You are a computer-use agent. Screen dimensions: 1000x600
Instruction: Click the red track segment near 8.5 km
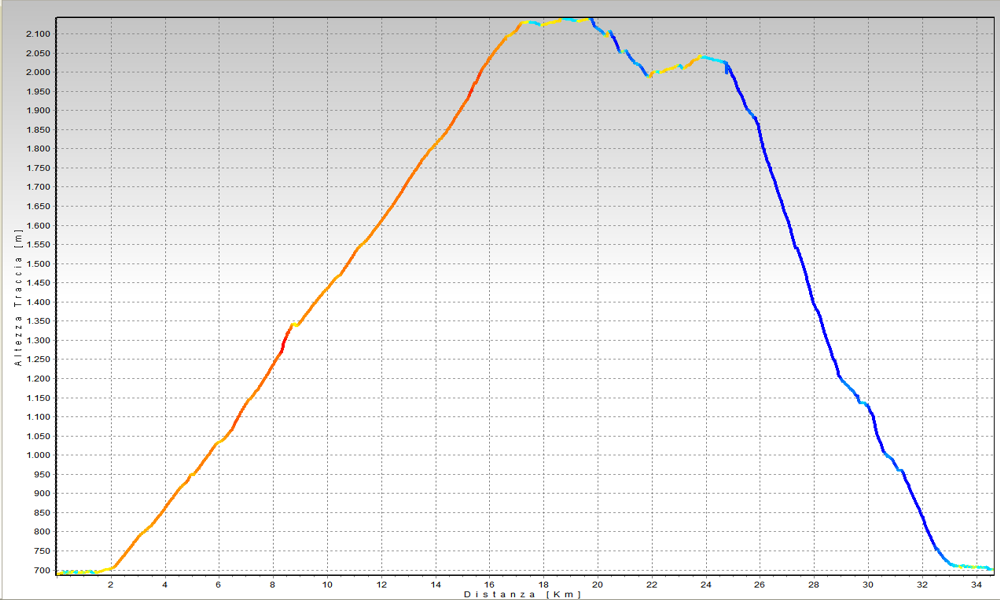[x=284, y=342]
